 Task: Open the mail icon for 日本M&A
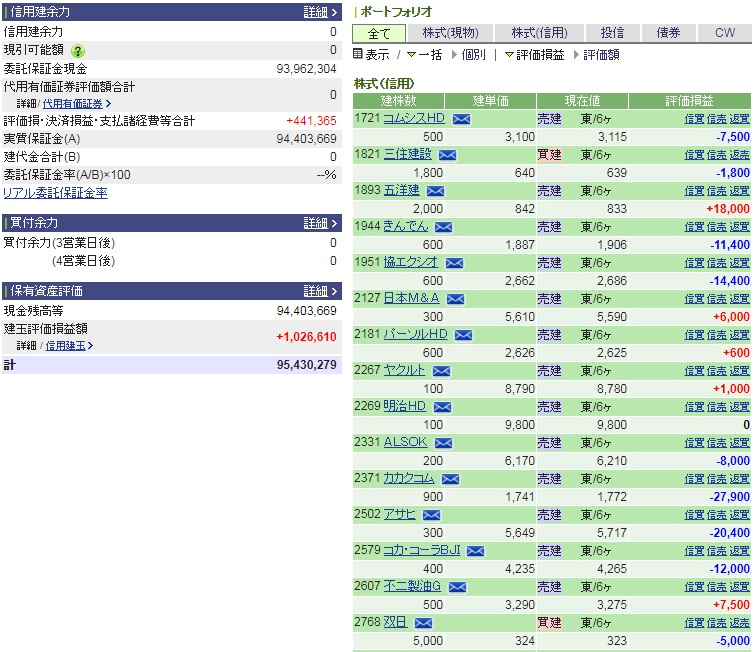455,299
